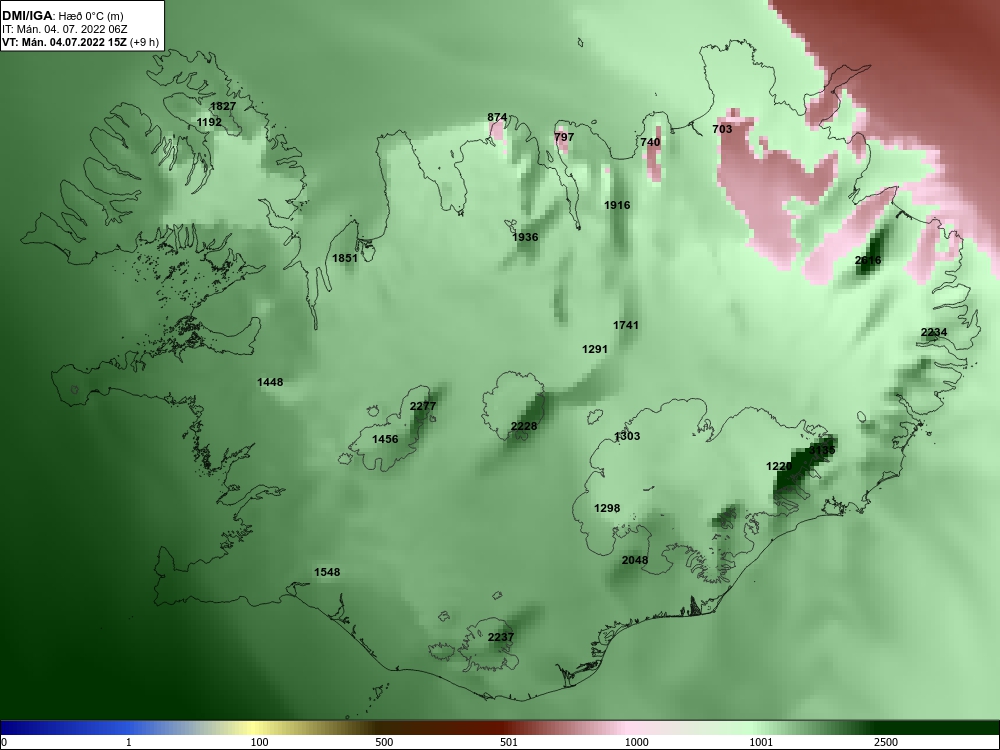
Task: Click the 1851 value label
Action: pyautogui.click(x=345, y=258)
